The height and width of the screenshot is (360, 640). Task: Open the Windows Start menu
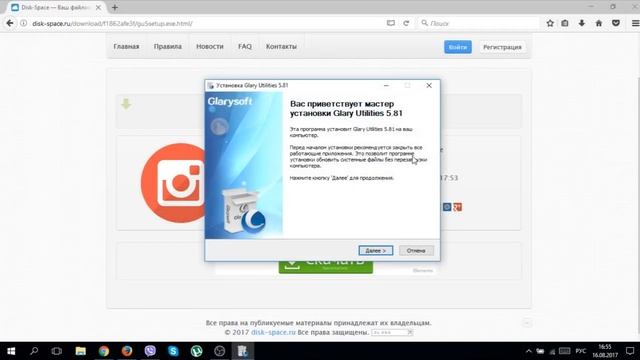coord(11,351)
